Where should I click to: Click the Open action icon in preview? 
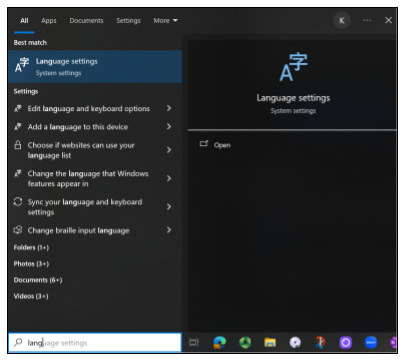(x=204, y=144)
